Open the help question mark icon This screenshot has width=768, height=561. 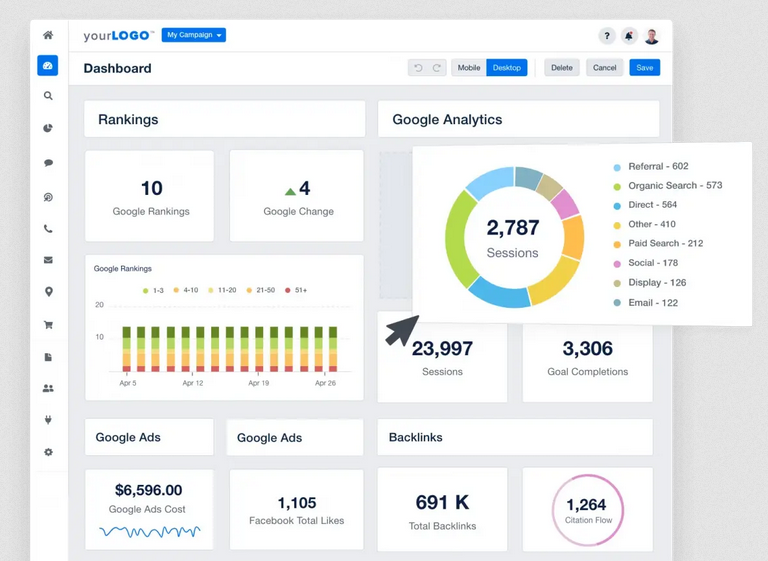[607, 36]
